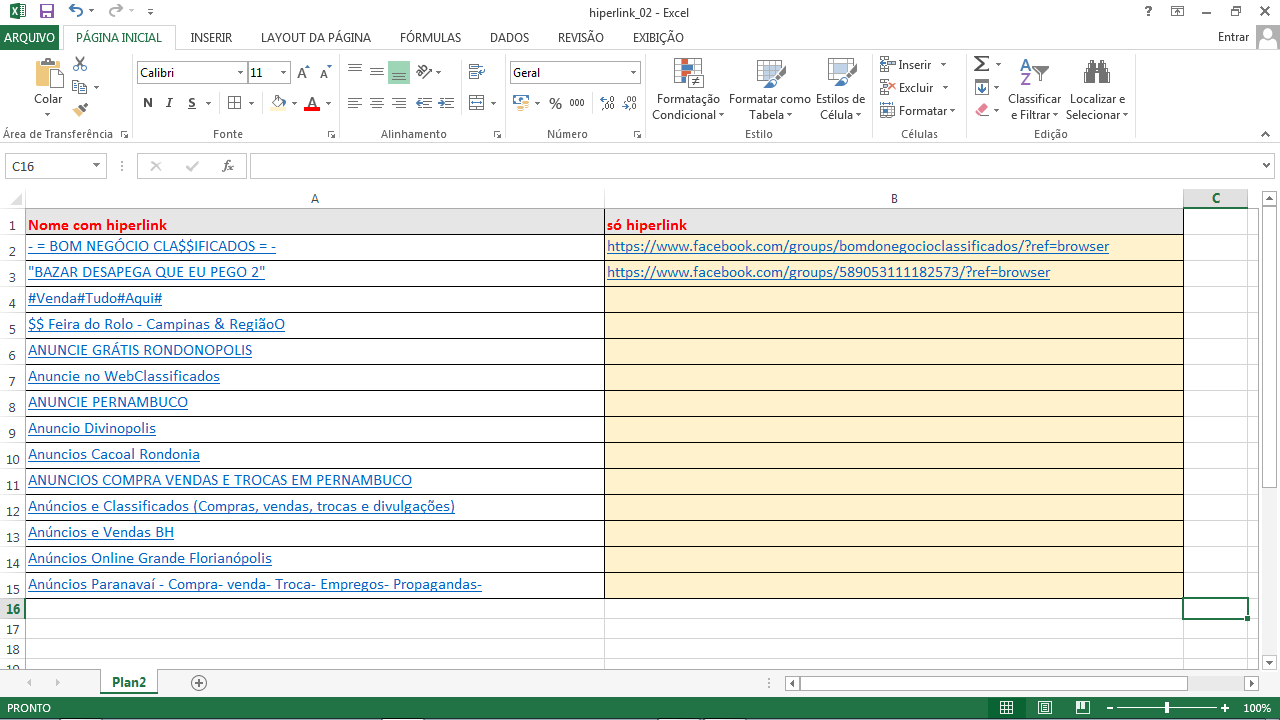Screen dimensions: 1280x720
Task: Switch to the FÓRMULAS tab
Action: coord(431,38)
